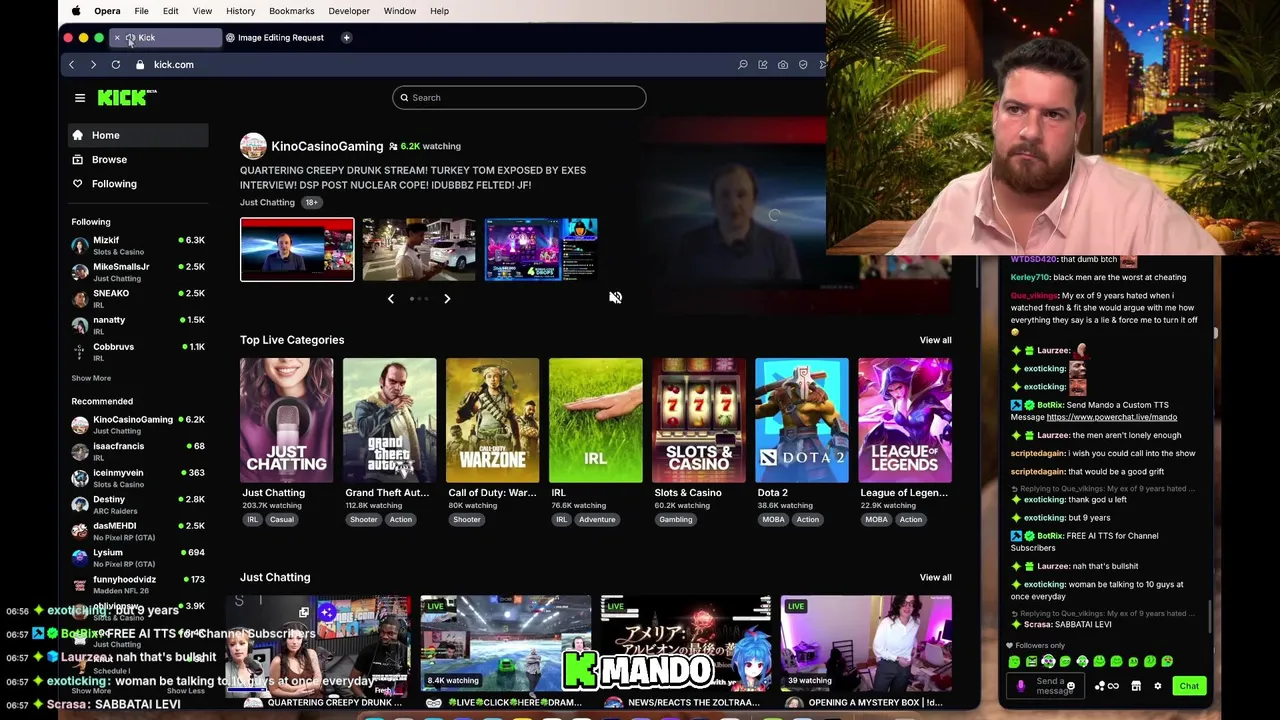The width and height of the screenshot is (1280, 720).
Task: Open the Dota 2 category card
Action: [801, 420]
